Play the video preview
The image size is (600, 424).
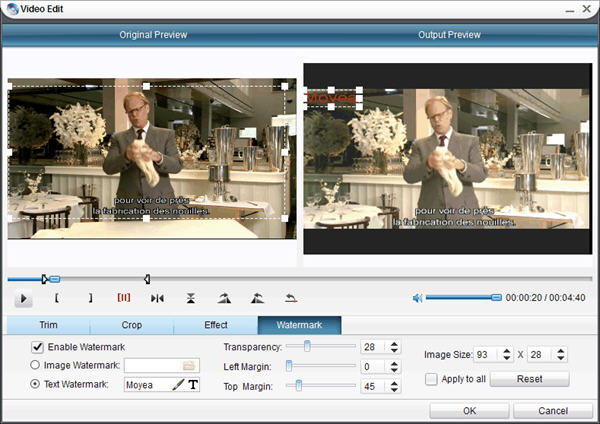(23, 298)
